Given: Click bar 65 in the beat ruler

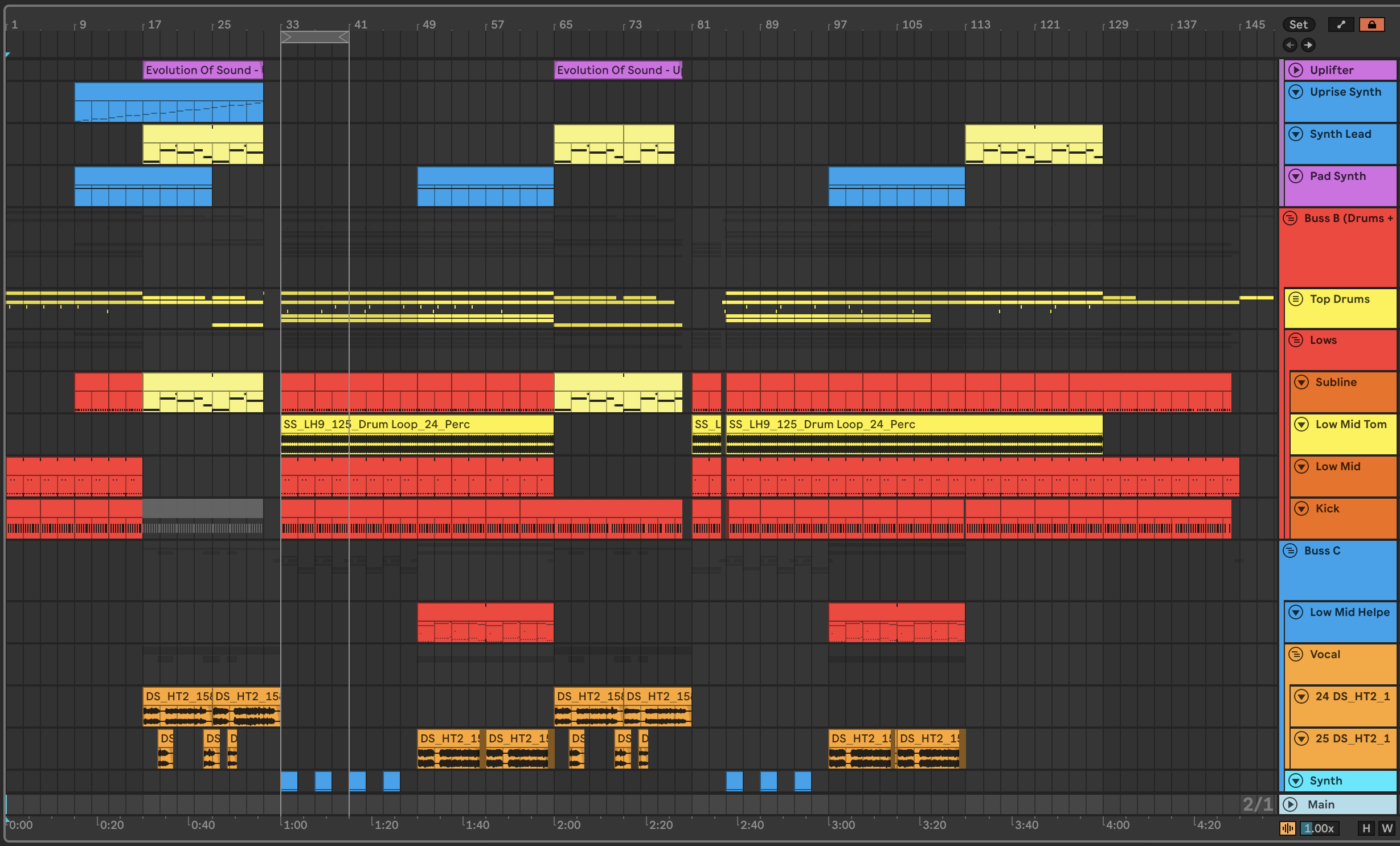Looking at the screenshot, I should click(x=566, y=24).
